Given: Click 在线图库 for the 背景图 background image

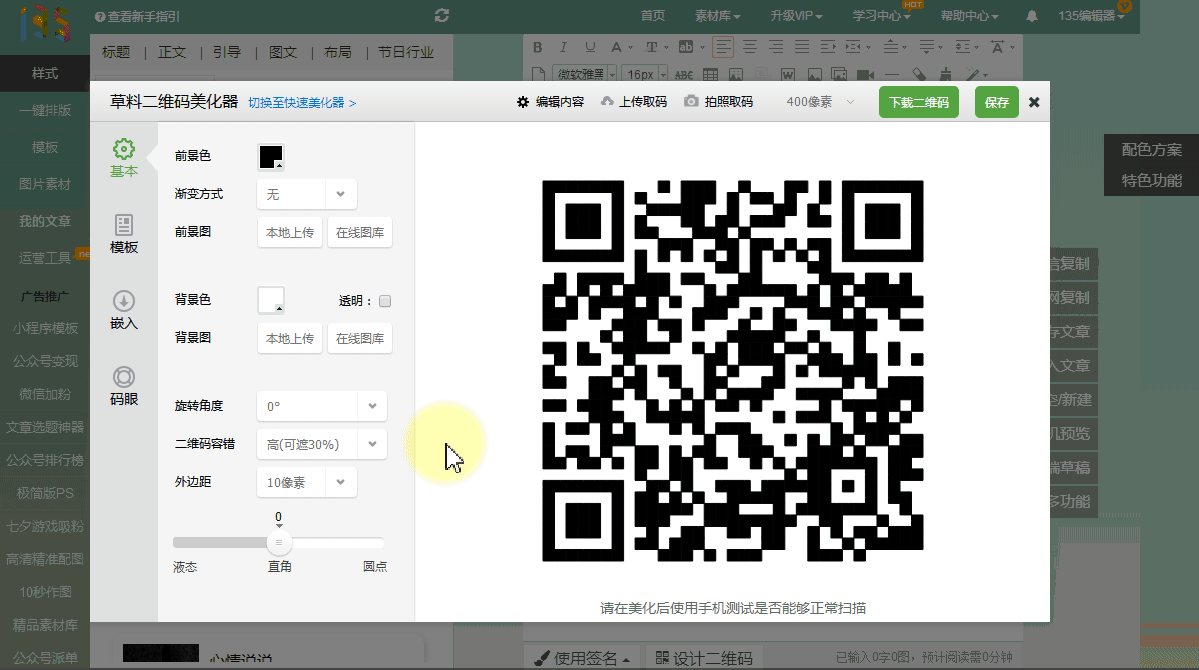Looking at the screenshot, I should (x=360, y=339).
